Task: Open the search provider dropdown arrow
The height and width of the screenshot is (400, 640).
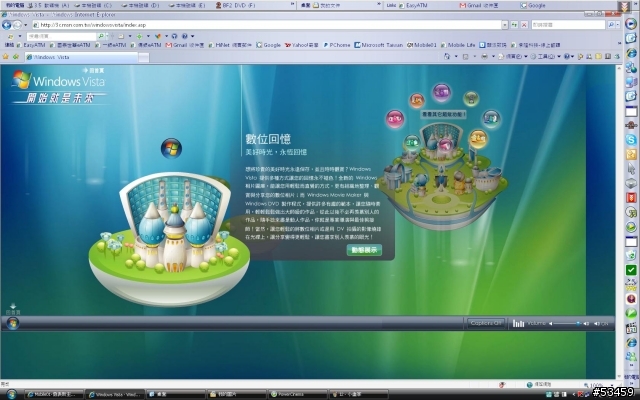Action: [618, 25]
